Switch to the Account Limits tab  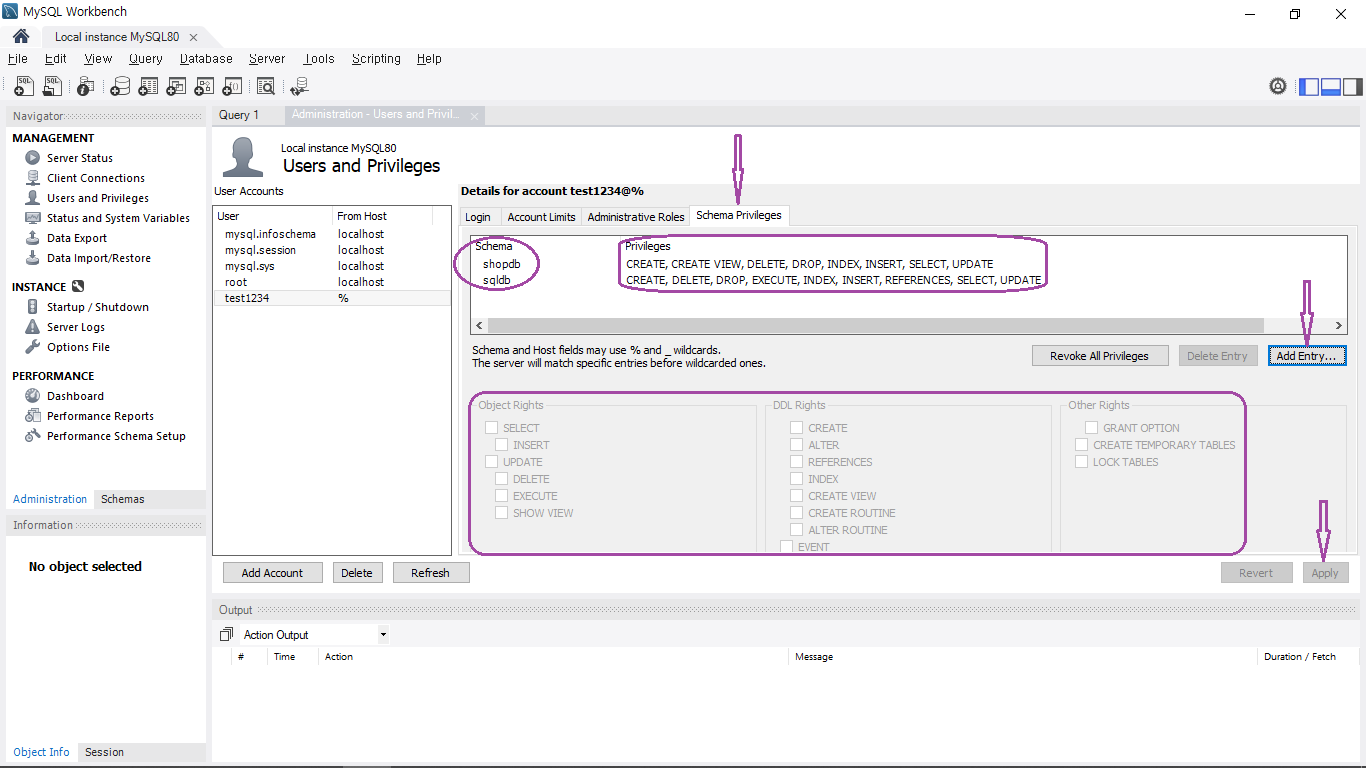pos(541,217)
